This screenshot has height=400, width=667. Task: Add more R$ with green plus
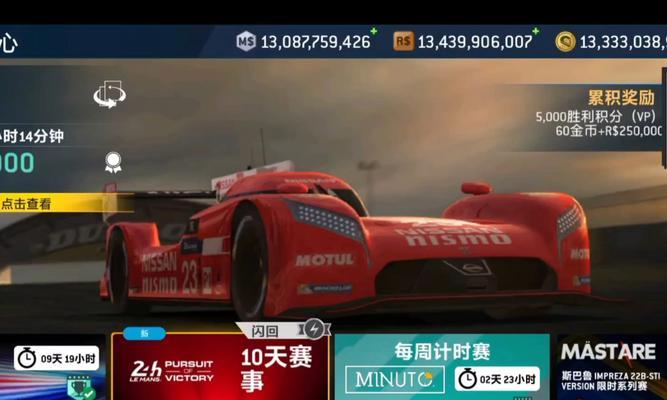536,31
